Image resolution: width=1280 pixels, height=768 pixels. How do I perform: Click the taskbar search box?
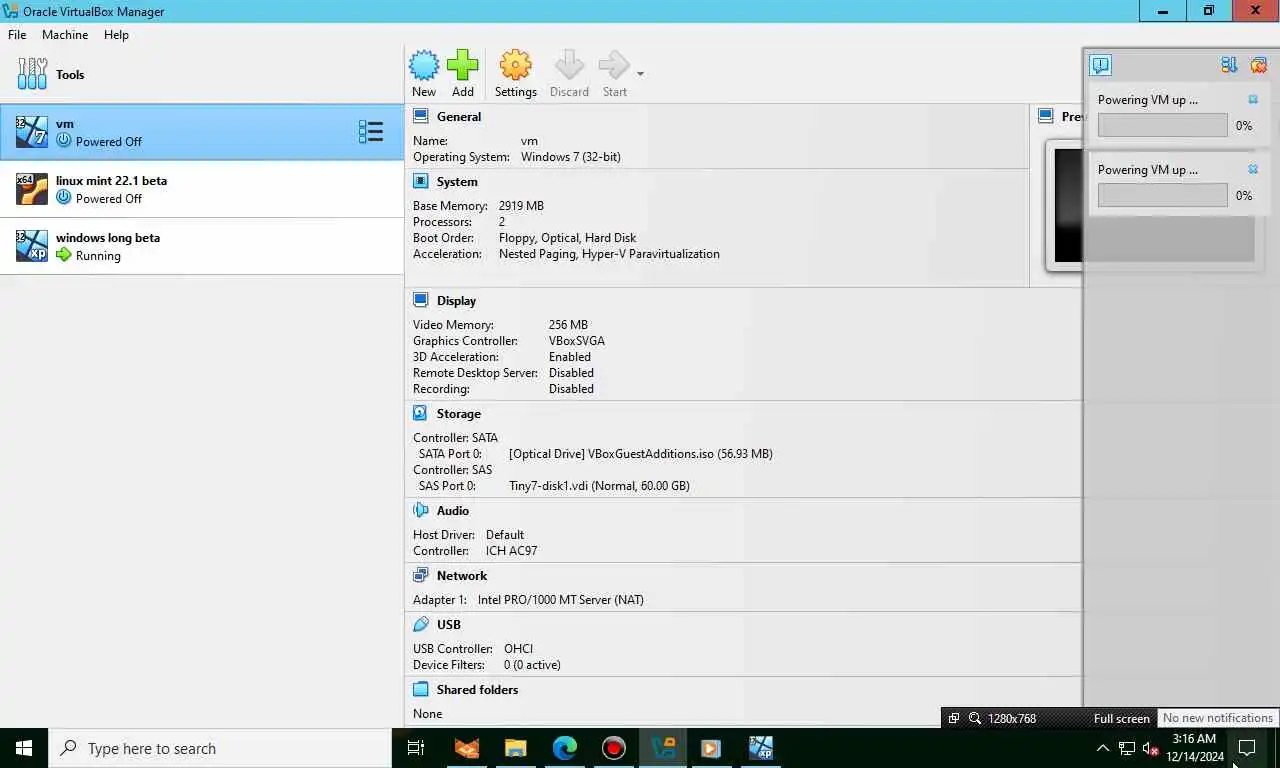219,748
